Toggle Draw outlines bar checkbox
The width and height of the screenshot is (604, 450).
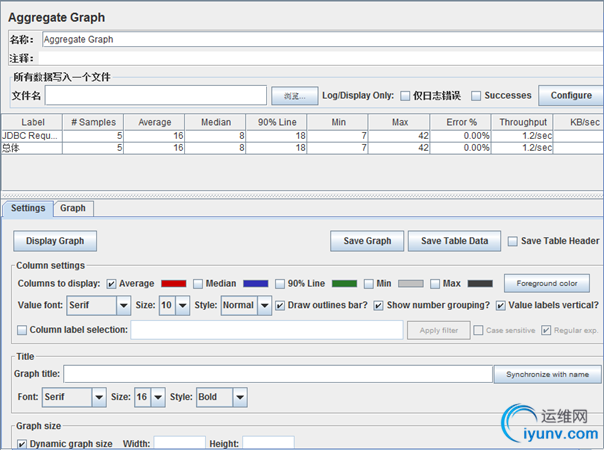[x=280, y=306]
